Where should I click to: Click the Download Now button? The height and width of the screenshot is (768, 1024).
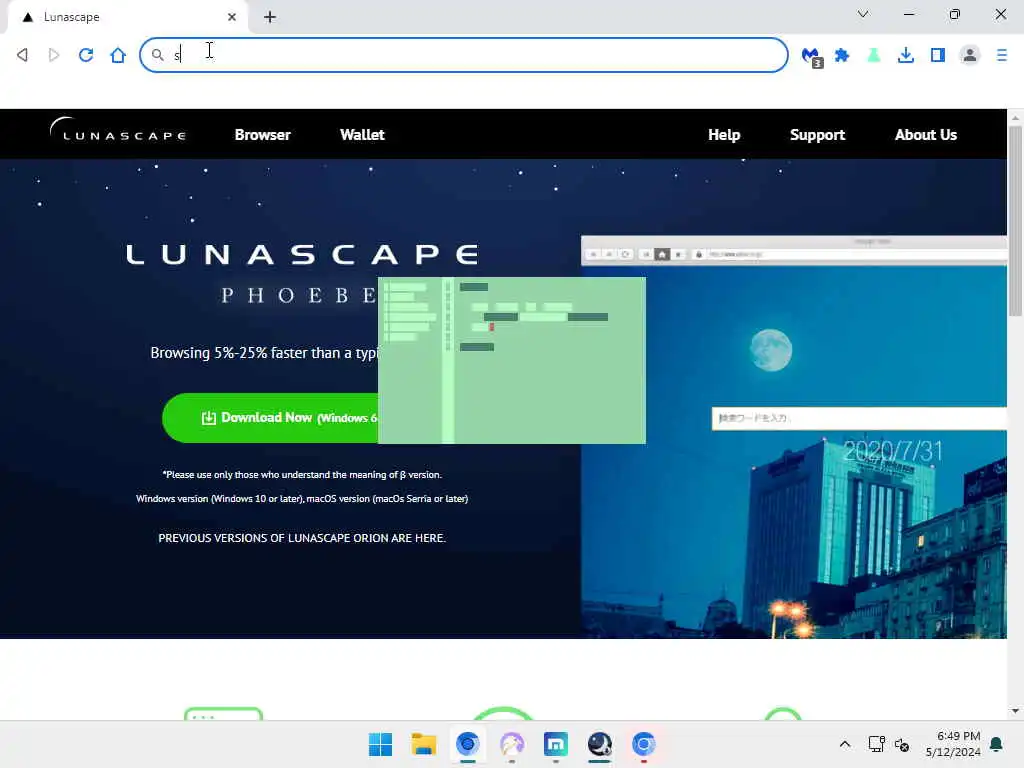tap(270, 418)
